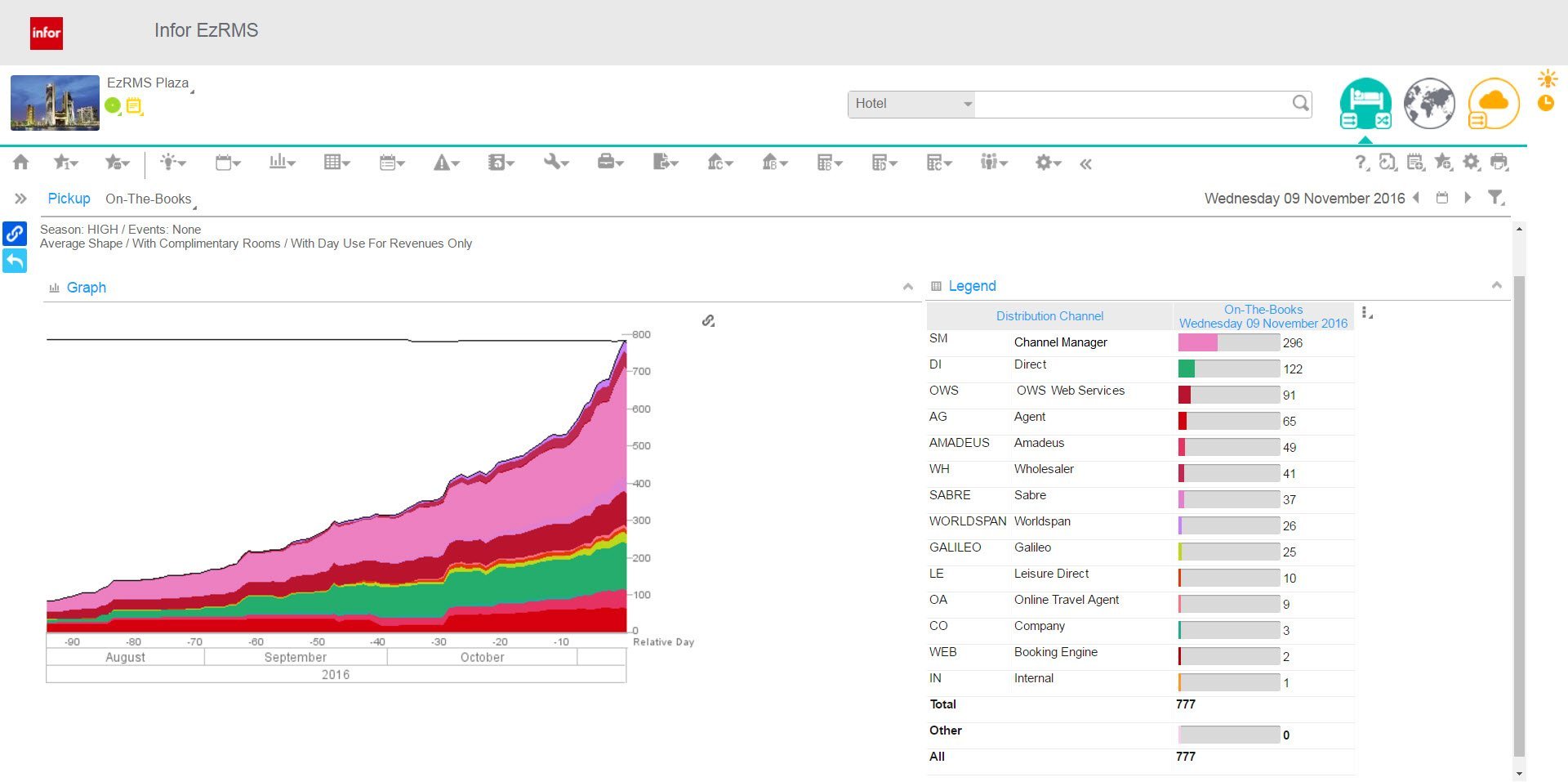
Task: Click the Channel Manager pink bar swatch
Action: tap(1197, 343)
